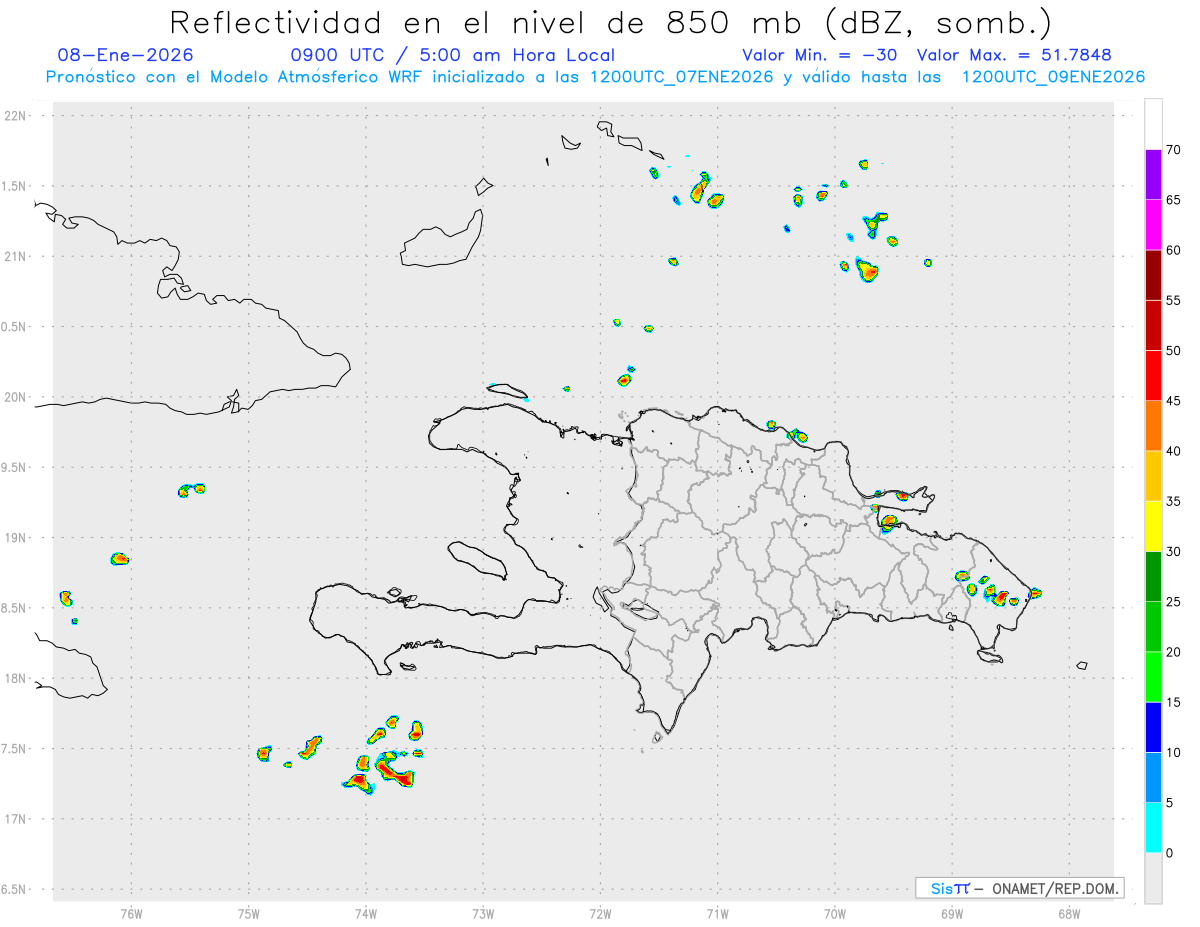
Task: Click the '40' value on the color scale
Action: point(1173,451)
